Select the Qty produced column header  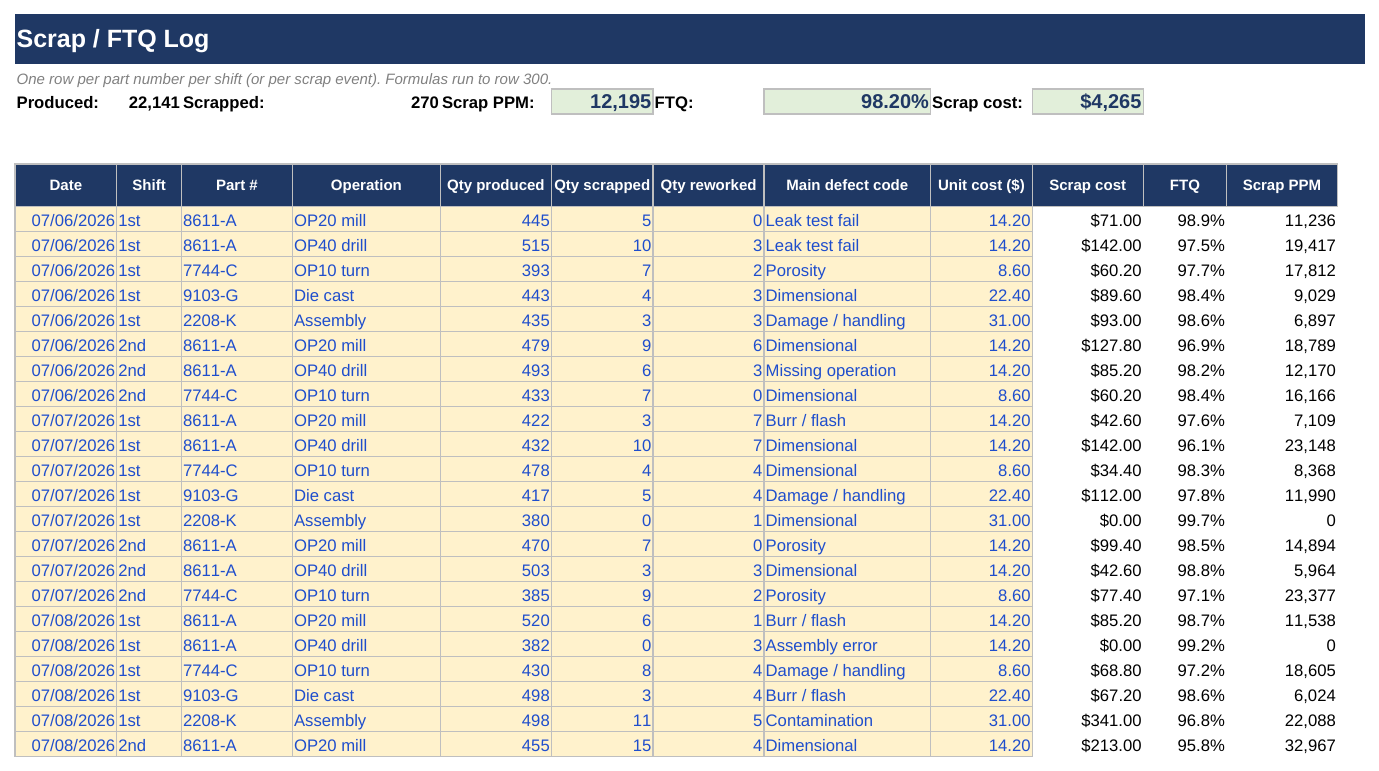[496, 185]
